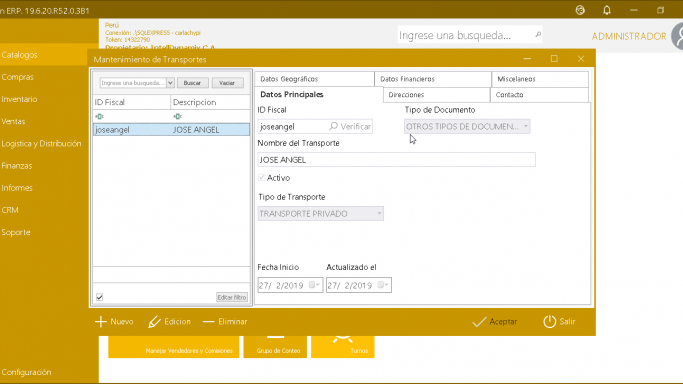Switch to Datos Financieros tab

coord(433,79)
